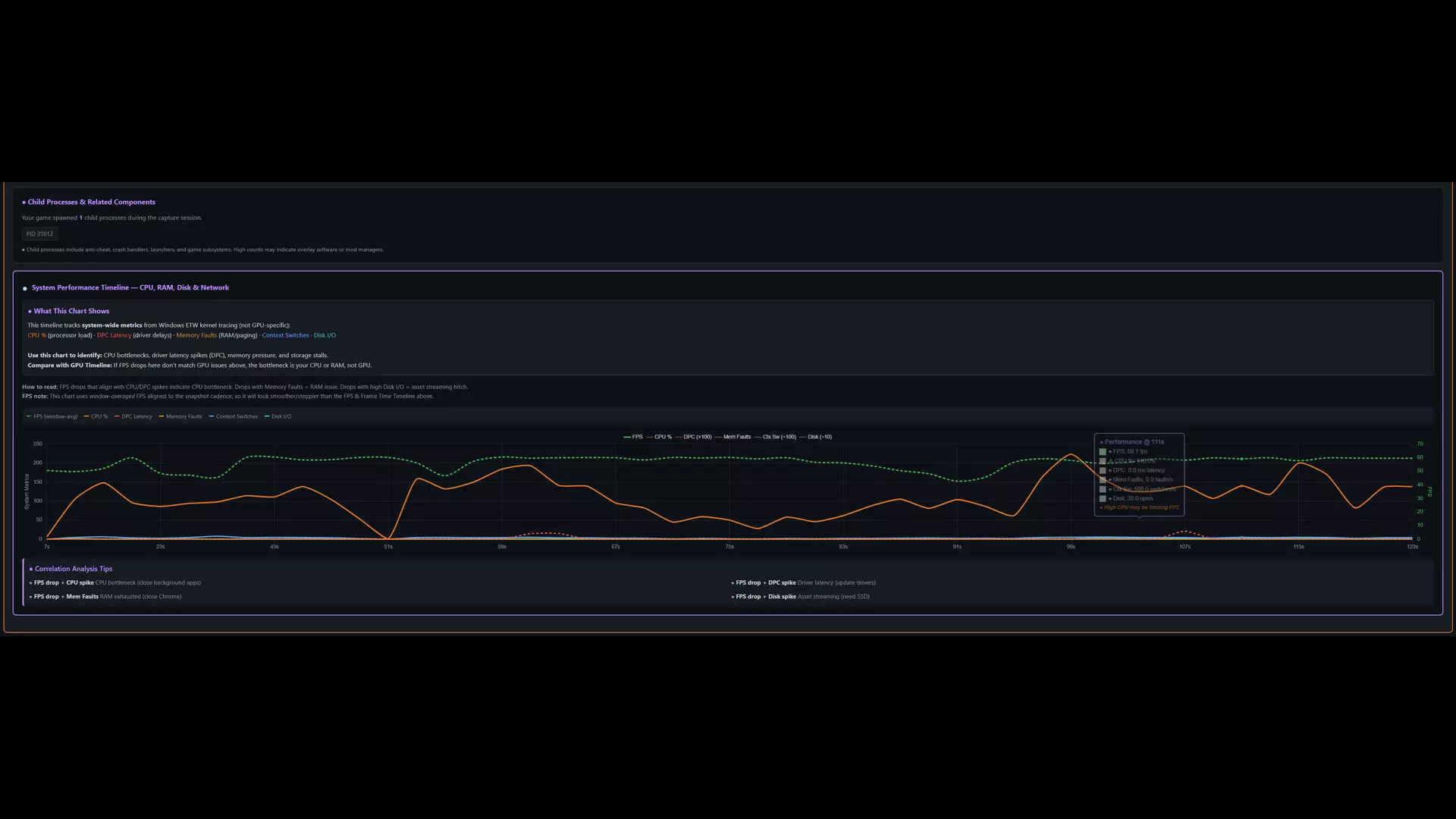This screenshot has width=1456, height=819.
Task: Click the 23s mark on the time axis
Action: point(161,547)
